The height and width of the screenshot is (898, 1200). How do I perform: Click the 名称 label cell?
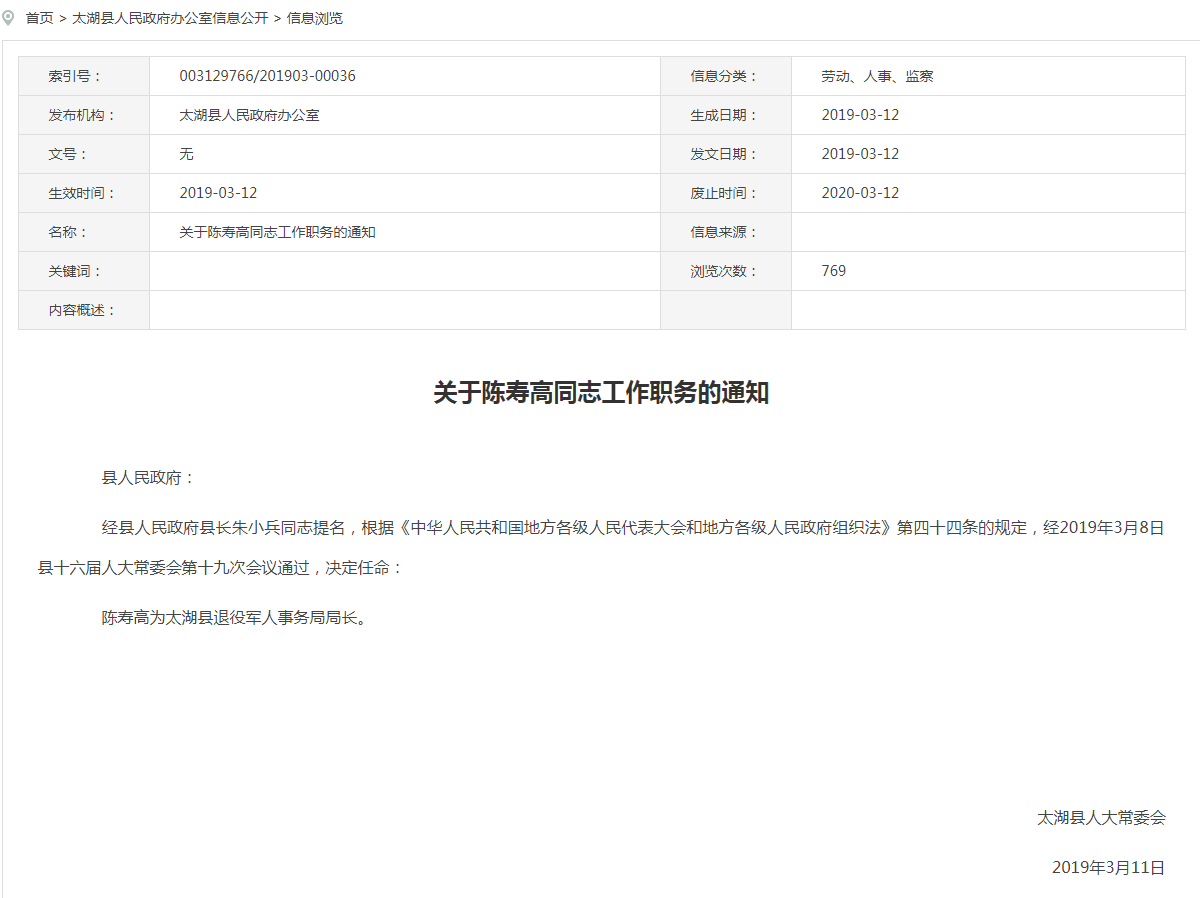point(84,232)
